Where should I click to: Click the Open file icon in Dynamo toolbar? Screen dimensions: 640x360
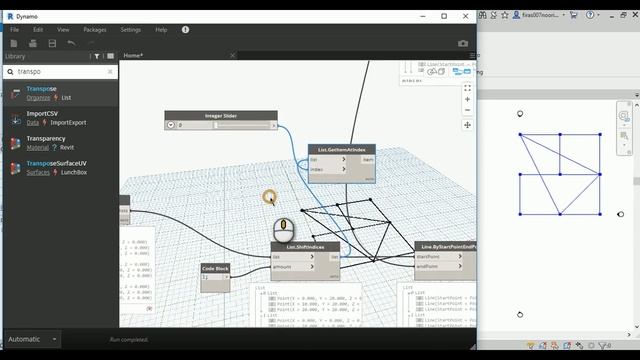[x=33, y=43]
